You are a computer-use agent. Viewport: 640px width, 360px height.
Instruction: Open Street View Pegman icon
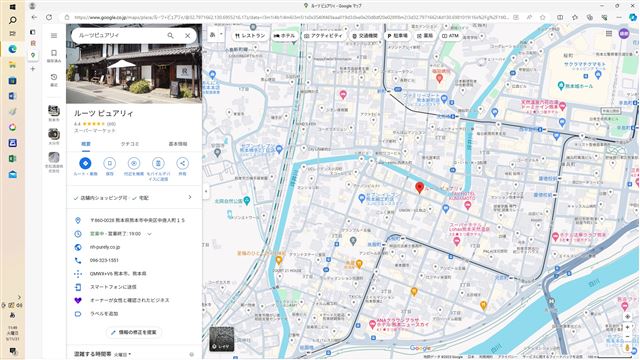point(627,348)
